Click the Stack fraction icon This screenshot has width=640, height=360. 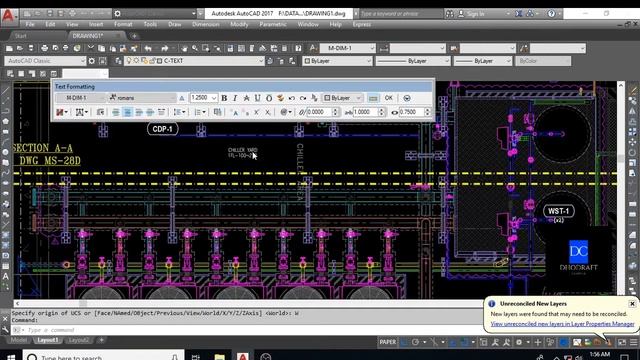pos(314,98)
